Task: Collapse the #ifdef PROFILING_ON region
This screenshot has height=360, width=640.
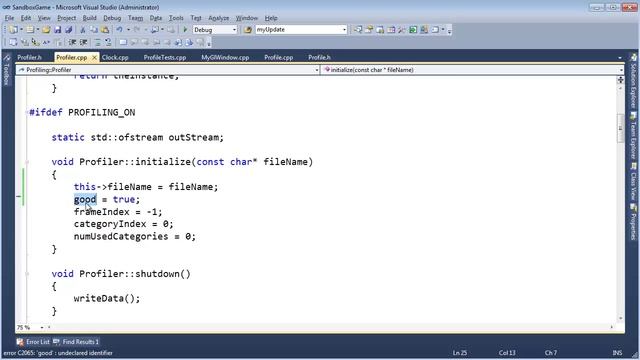Action: tap(27, 113)
